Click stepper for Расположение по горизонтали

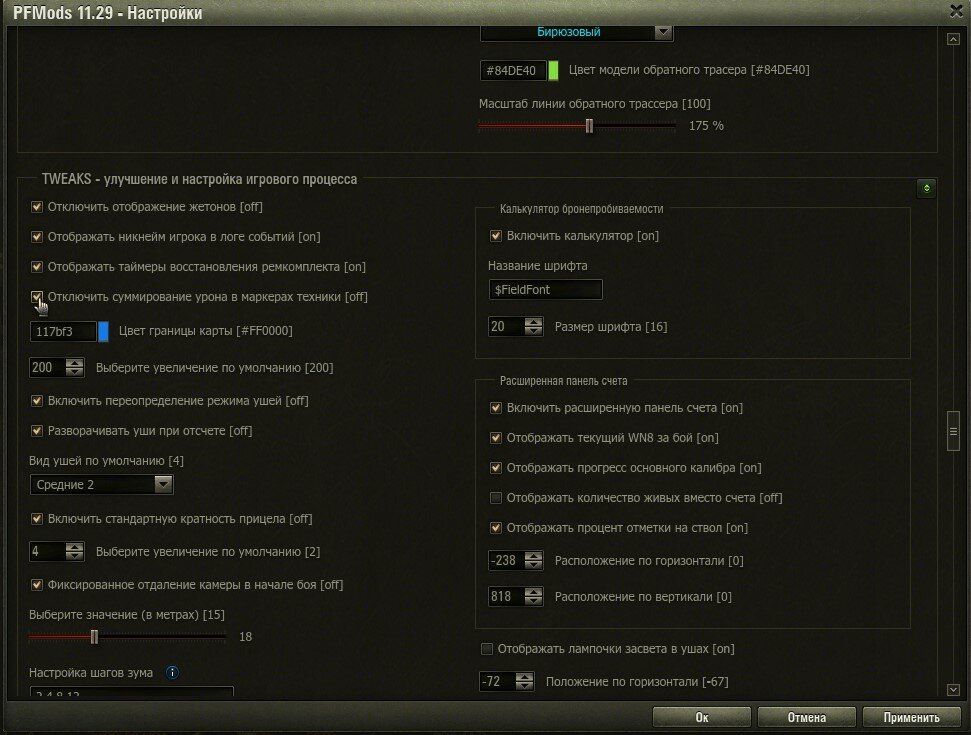[x=533, y=561]
